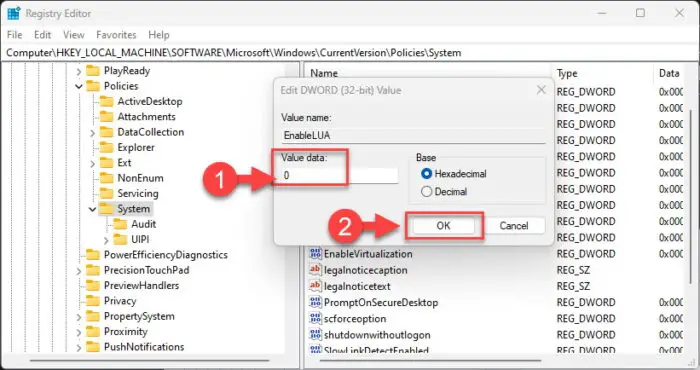The height and width of the screenshot is (370, 700).
Task: Open the View menu
Action: [74, 35]
